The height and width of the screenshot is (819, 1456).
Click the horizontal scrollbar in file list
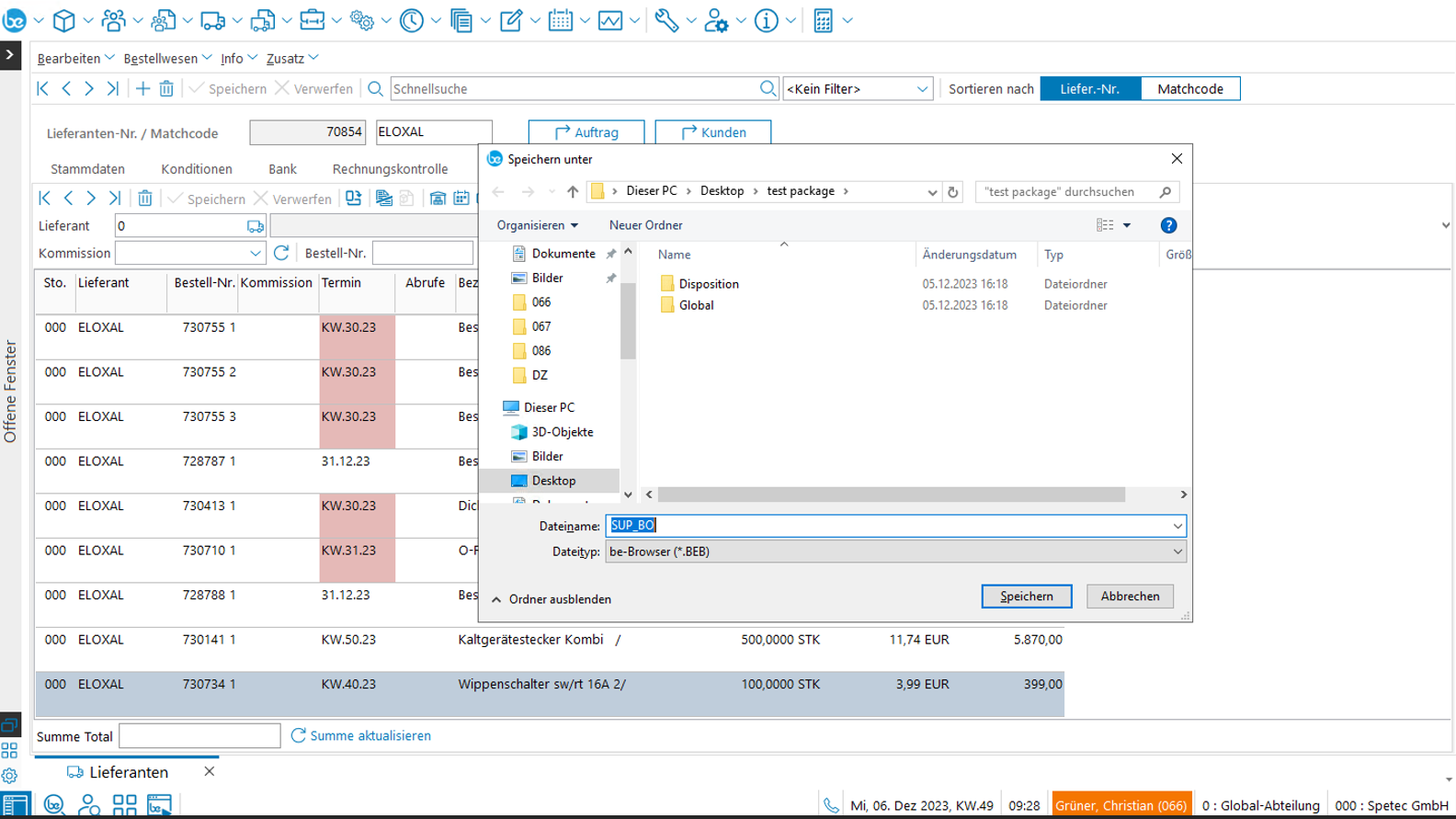(x=891, y=495)
